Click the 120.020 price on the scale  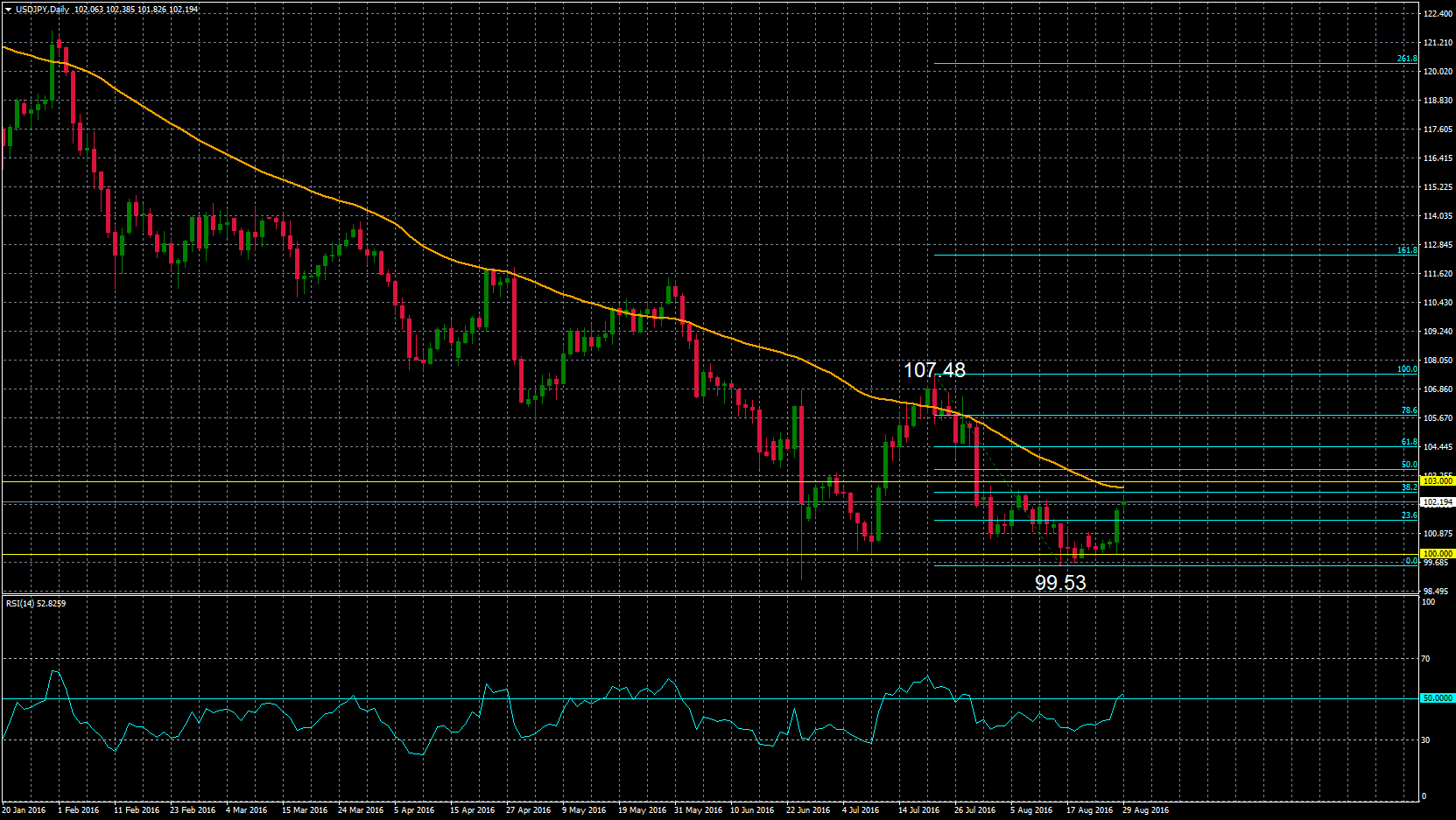pyautogui.click(x=1438, y=72)
